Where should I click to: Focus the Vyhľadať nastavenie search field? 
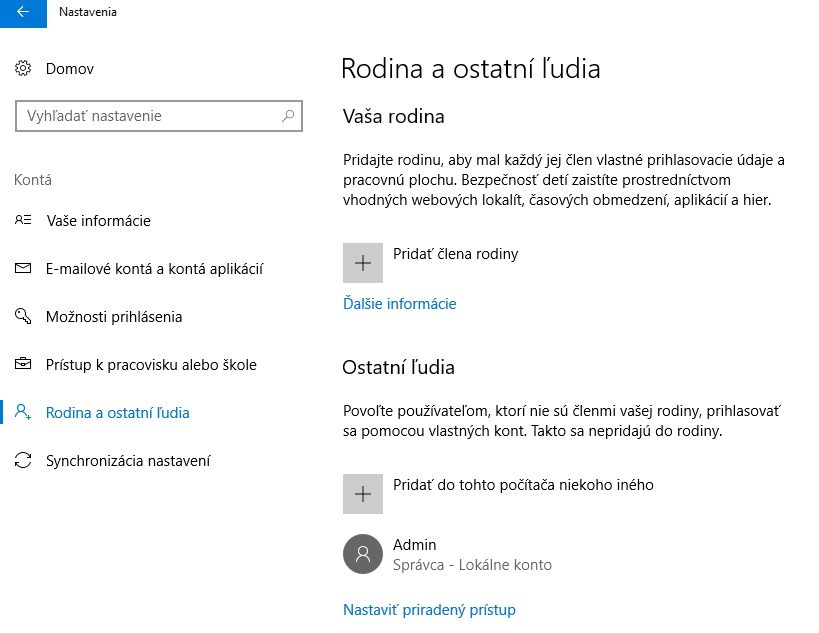150,116
